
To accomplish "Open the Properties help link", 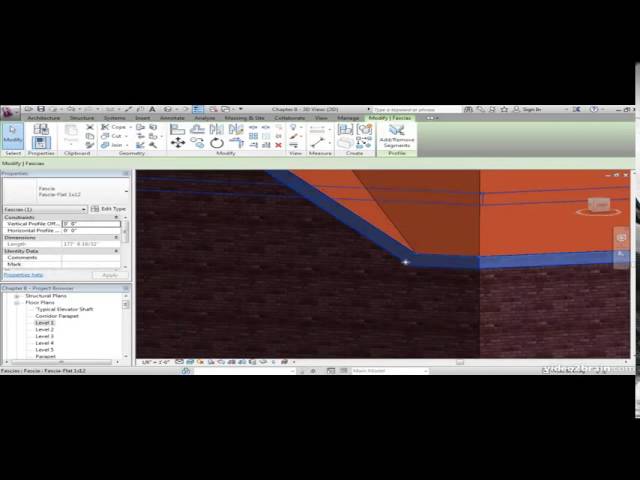I will 23,275.
